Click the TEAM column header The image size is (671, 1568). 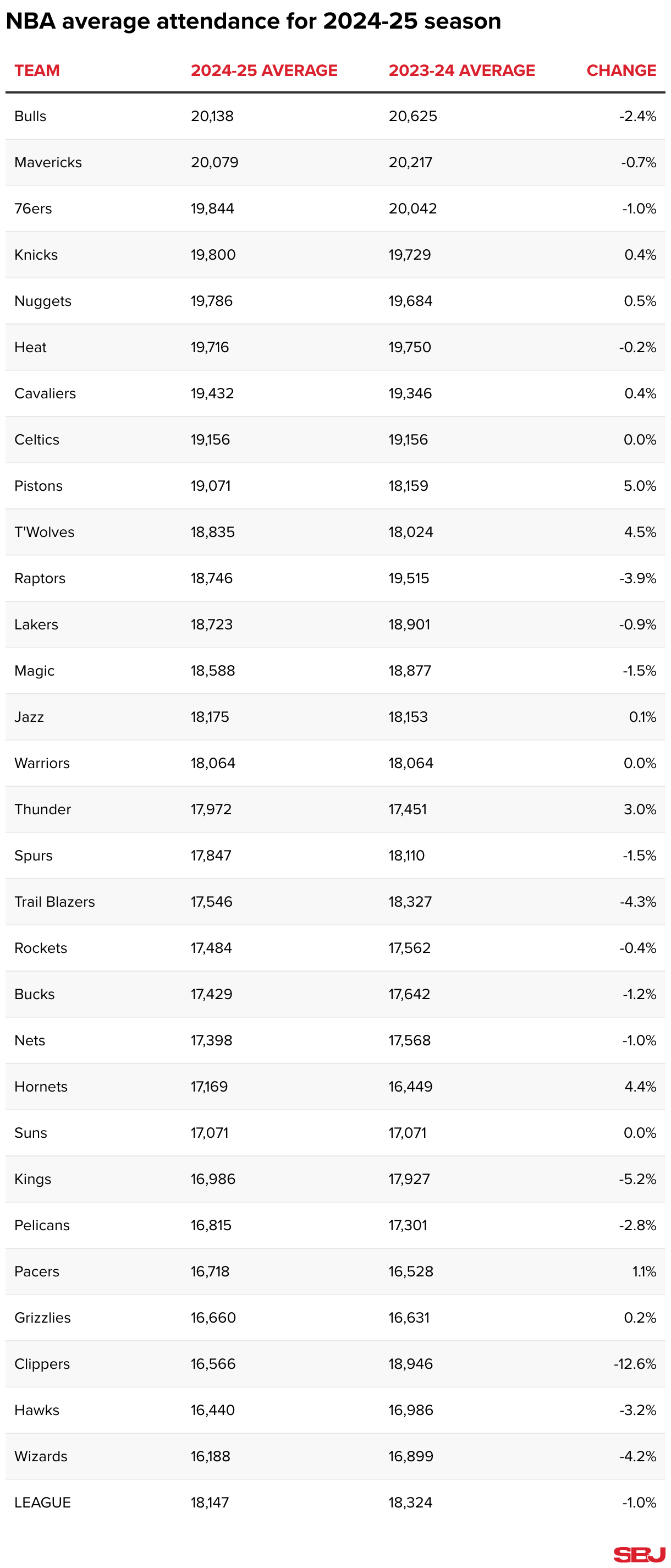pos(37,70)
